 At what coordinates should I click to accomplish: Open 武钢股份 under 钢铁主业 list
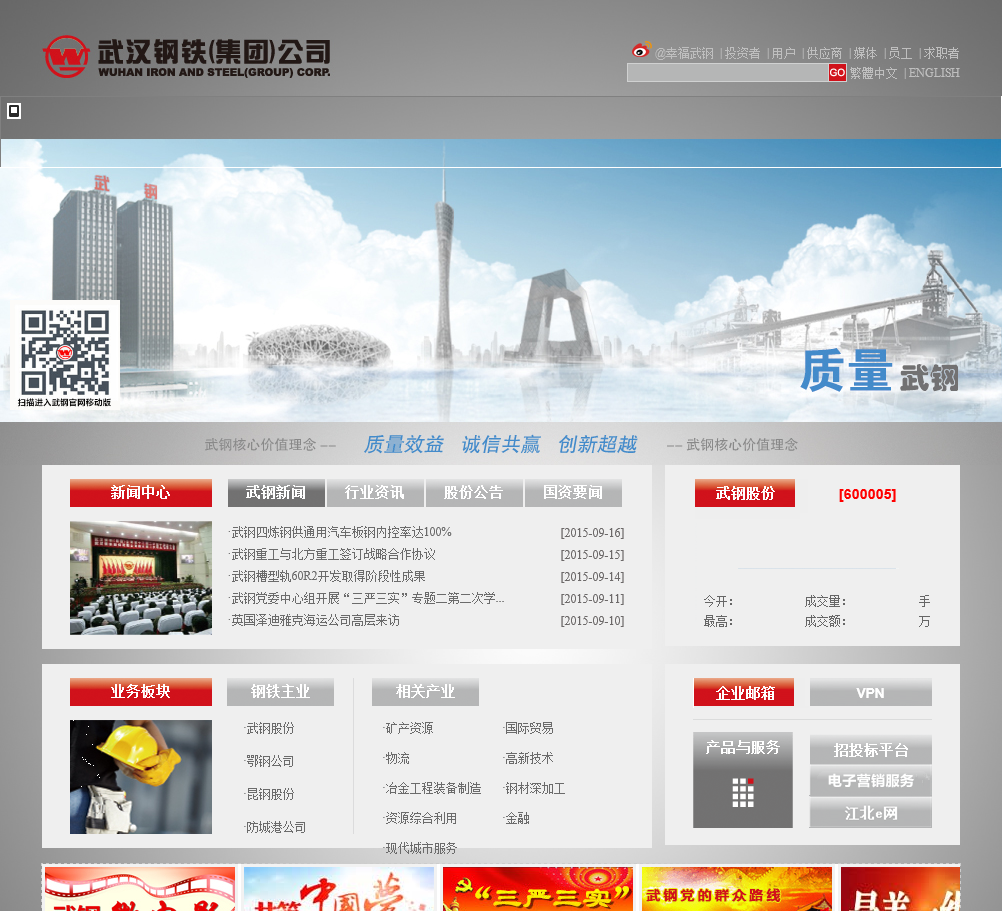click(x=270, y=728)
